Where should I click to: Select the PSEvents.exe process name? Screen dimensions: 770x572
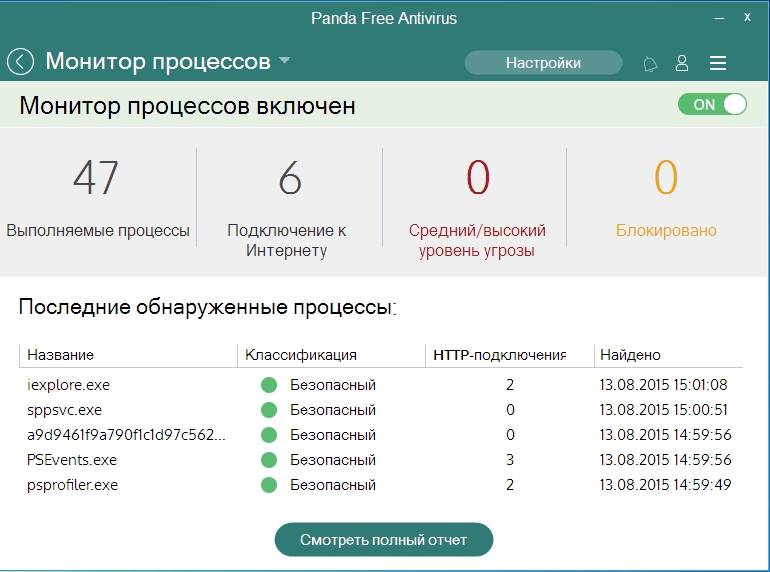click(72, 460)
